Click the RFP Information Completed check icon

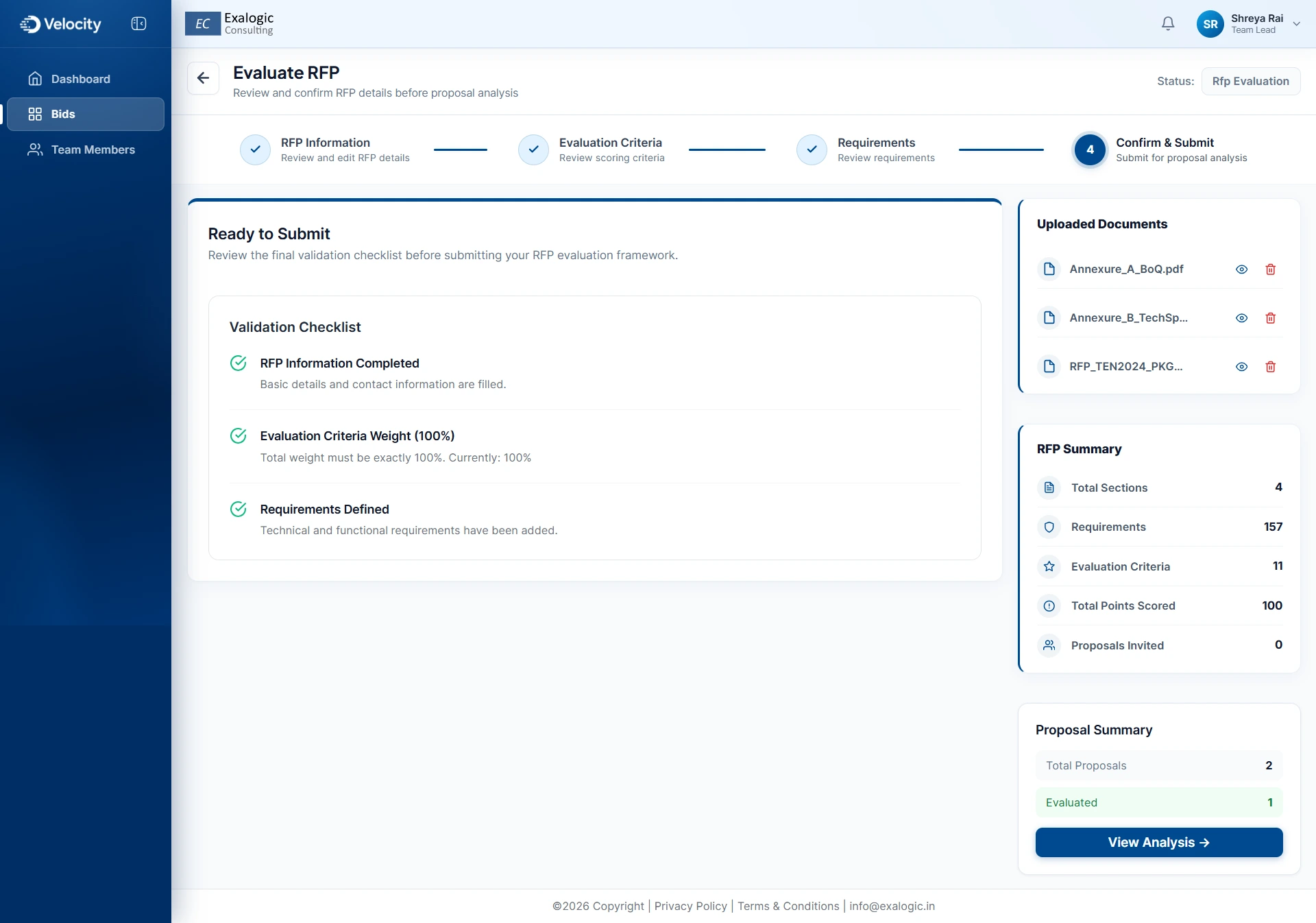tap(239, 363)
